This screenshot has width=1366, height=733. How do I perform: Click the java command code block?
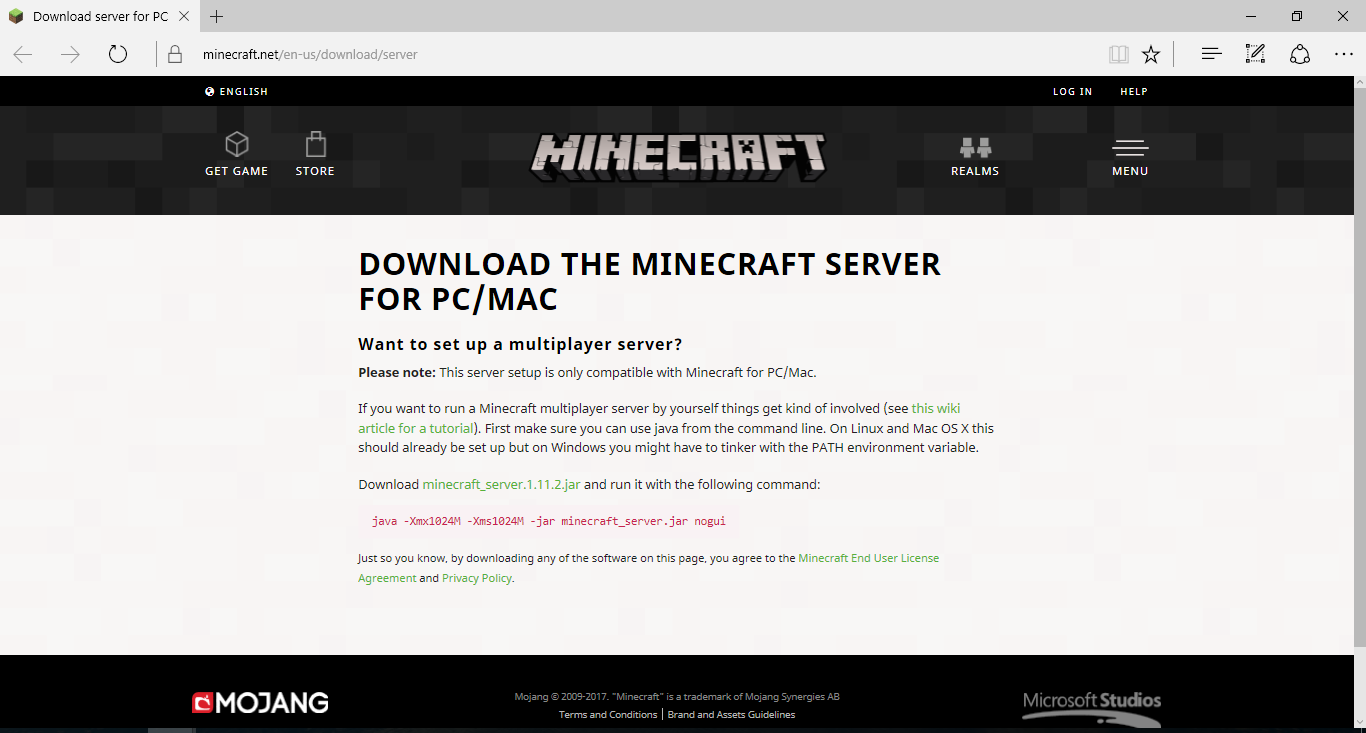[548, 521]
